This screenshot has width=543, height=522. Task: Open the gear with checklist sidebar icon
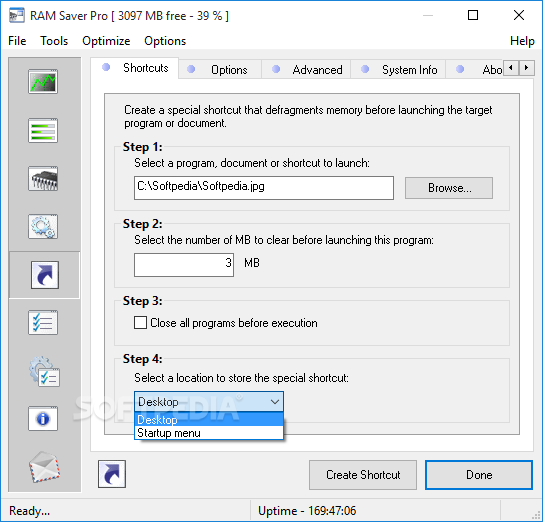point(44,371)
